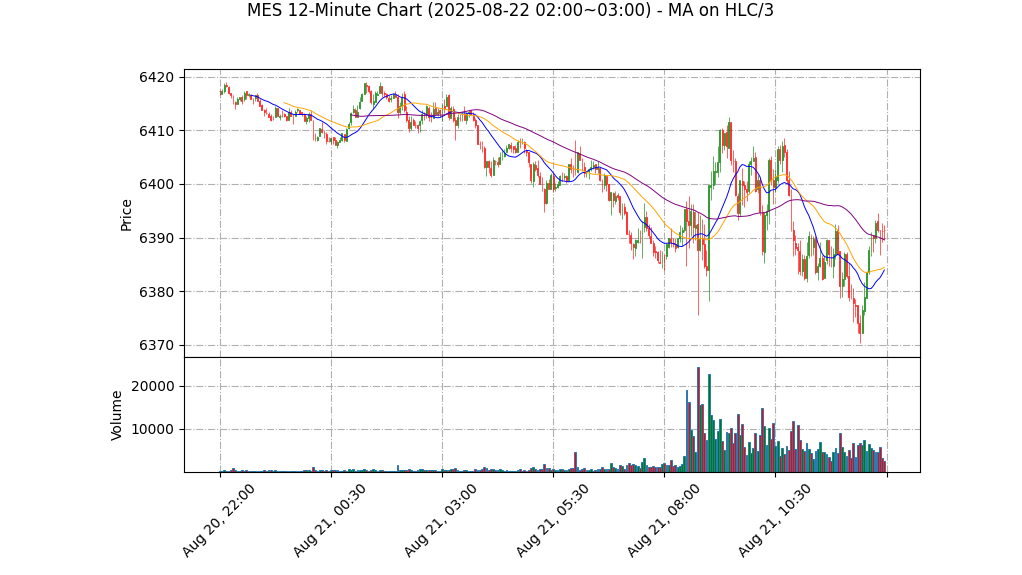Click the Aug 21, 03:00 time label

441,520
